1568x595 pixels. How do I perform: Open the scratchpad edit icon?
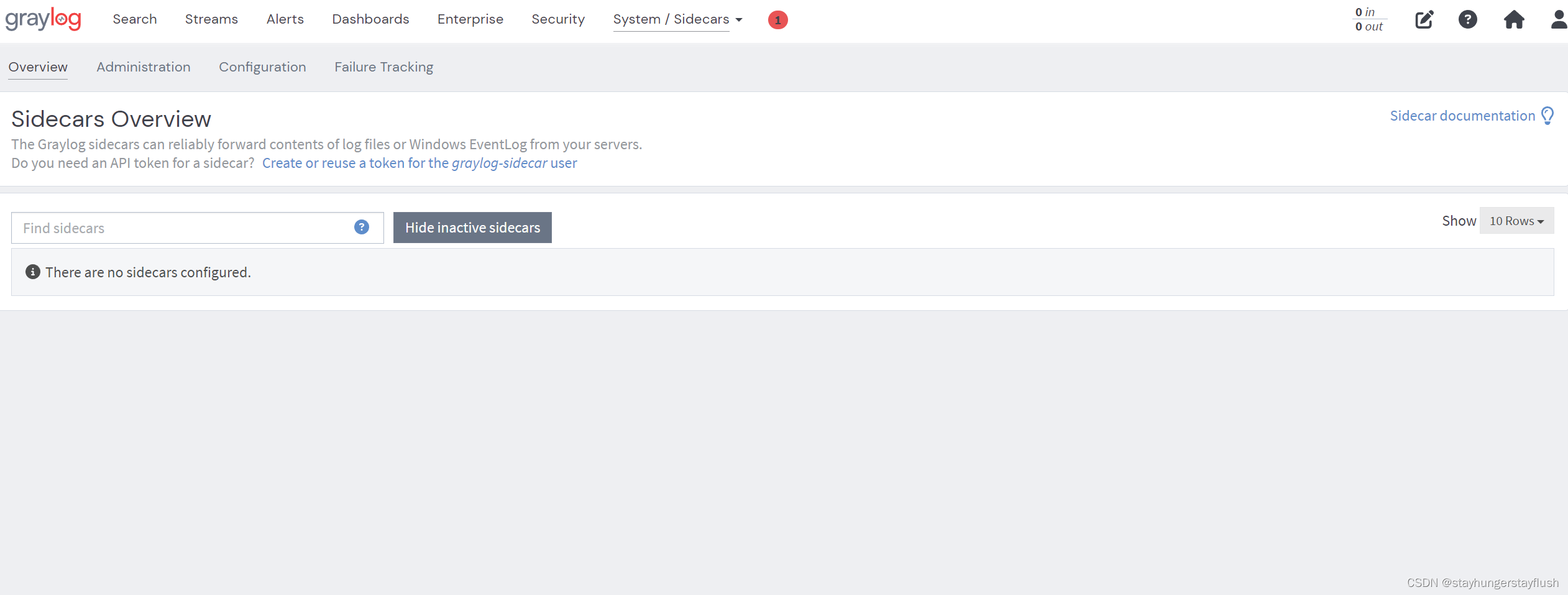point(1424,19)
